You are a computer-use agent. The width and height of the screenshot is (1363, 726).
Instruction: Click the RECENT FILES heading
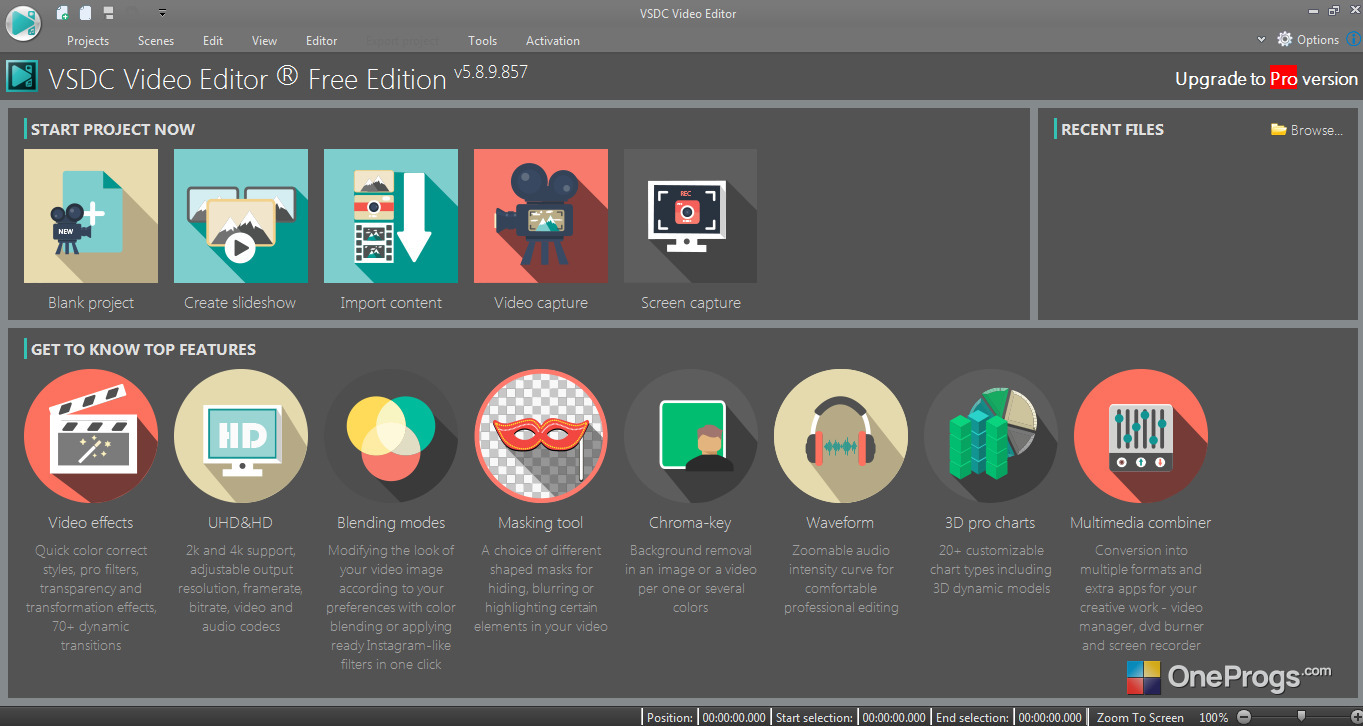click(x=1112, y=129)
